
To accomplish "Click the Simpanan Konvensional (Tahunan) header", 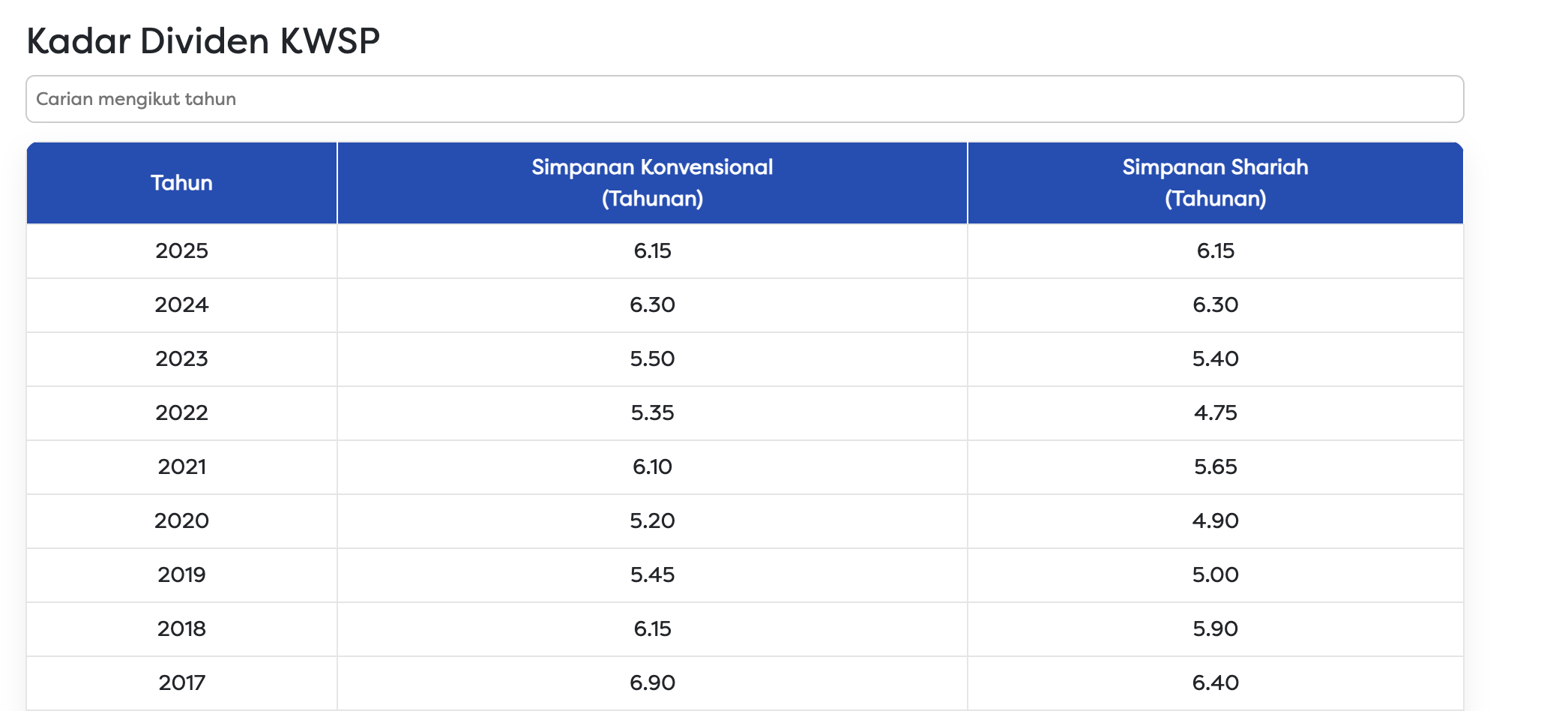I will click(652, 183).
